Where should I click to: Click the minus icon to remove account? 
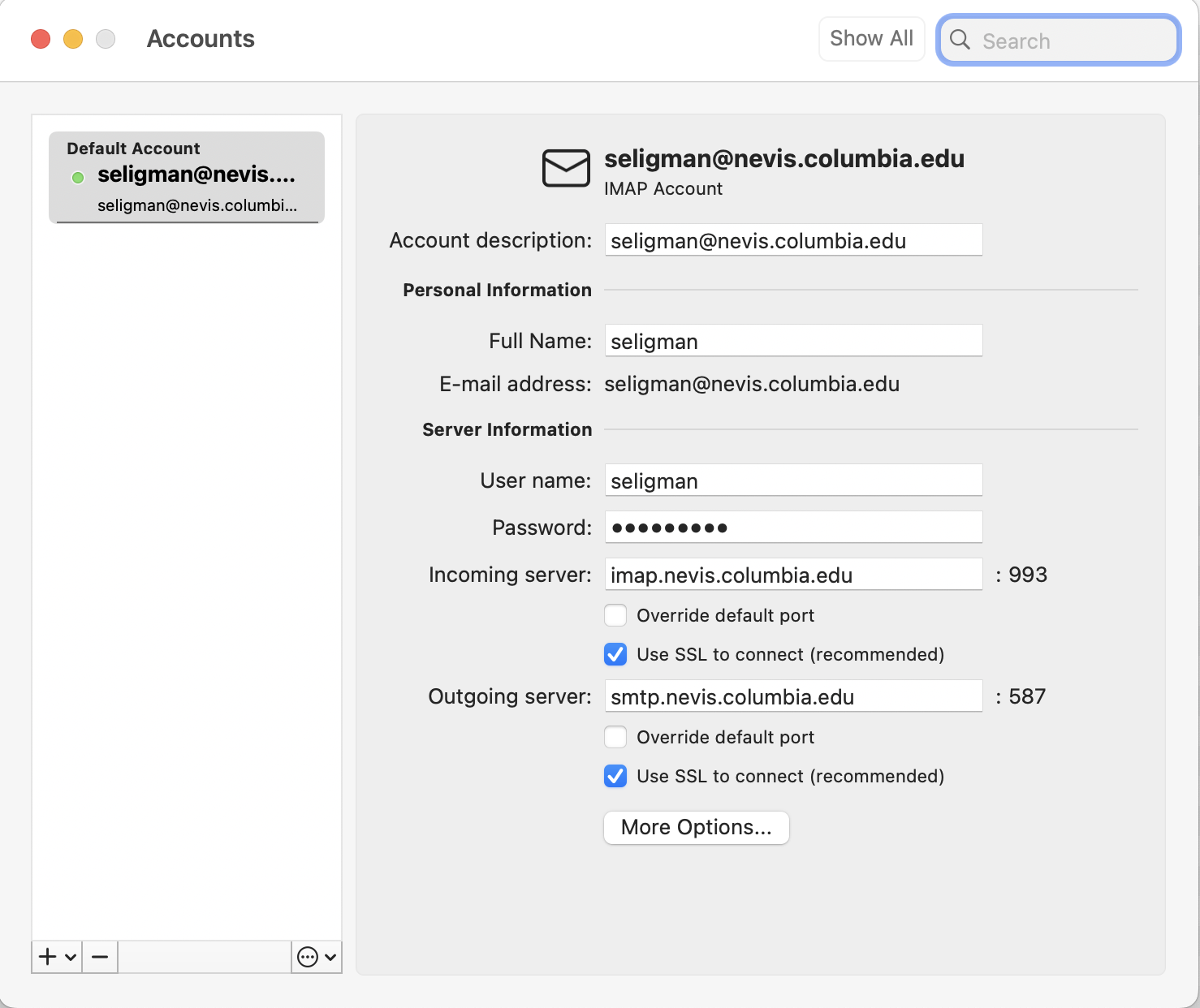[100, 957]
